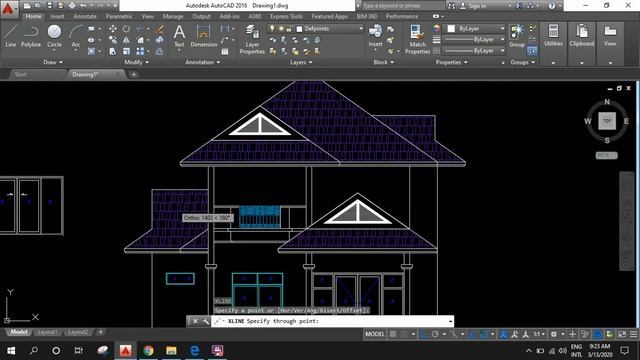Expand the Modify panel
This screenshot has width=640, height=360.
point(137,62)
